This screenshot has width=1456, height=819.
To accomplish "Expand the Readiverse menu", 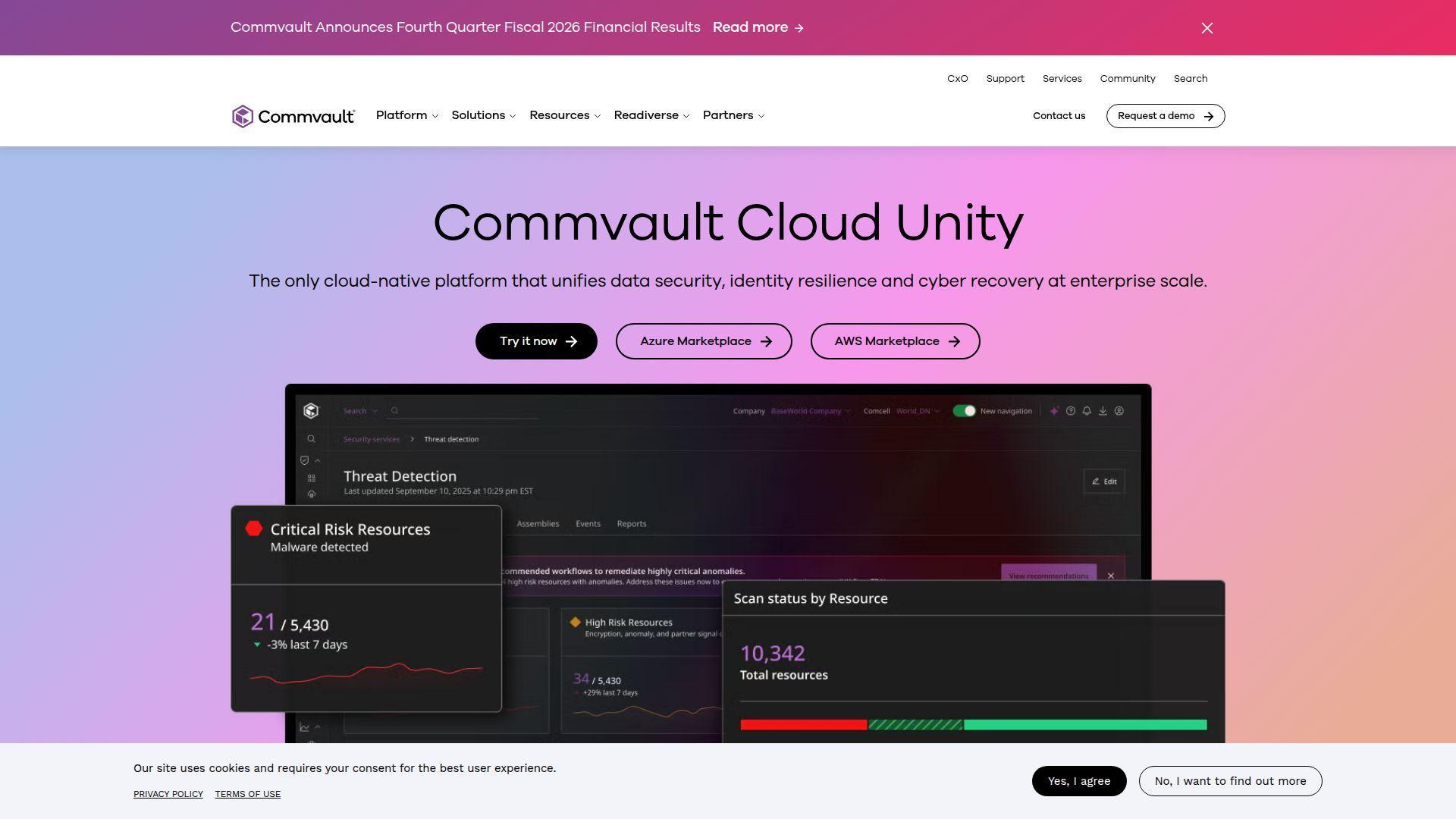I will (x=651, y=115).
